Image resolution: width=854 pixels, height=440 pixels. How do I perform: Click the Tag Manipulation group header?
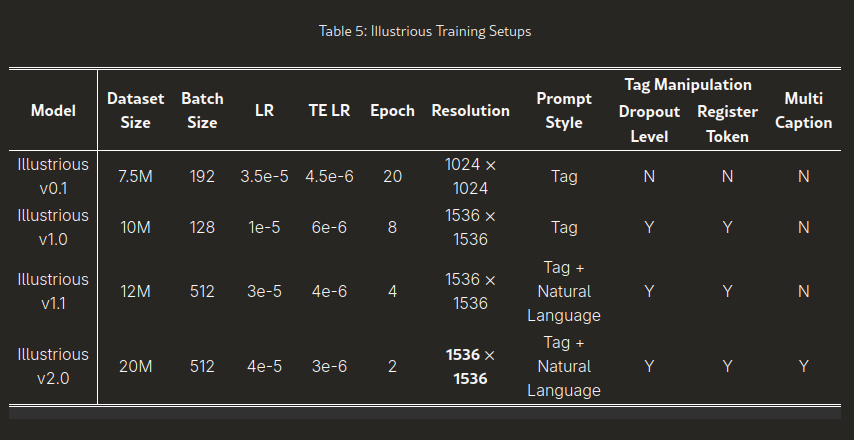pyautogui.click(x=688, y=84)
